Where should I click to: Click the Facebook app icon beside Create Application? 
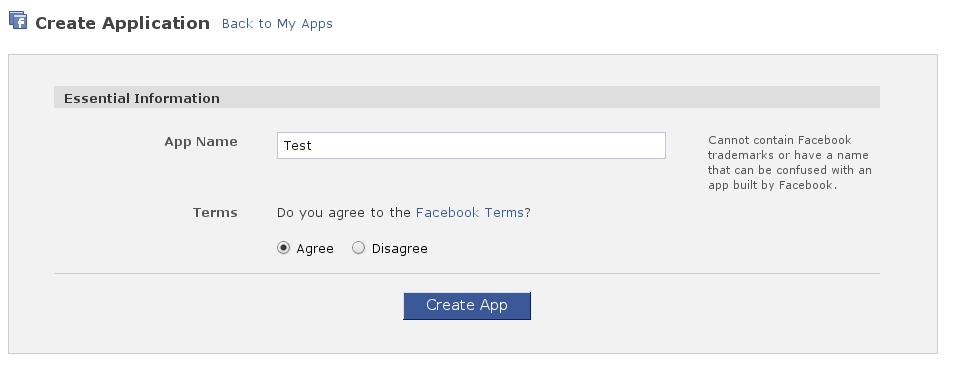coord(18,20)
